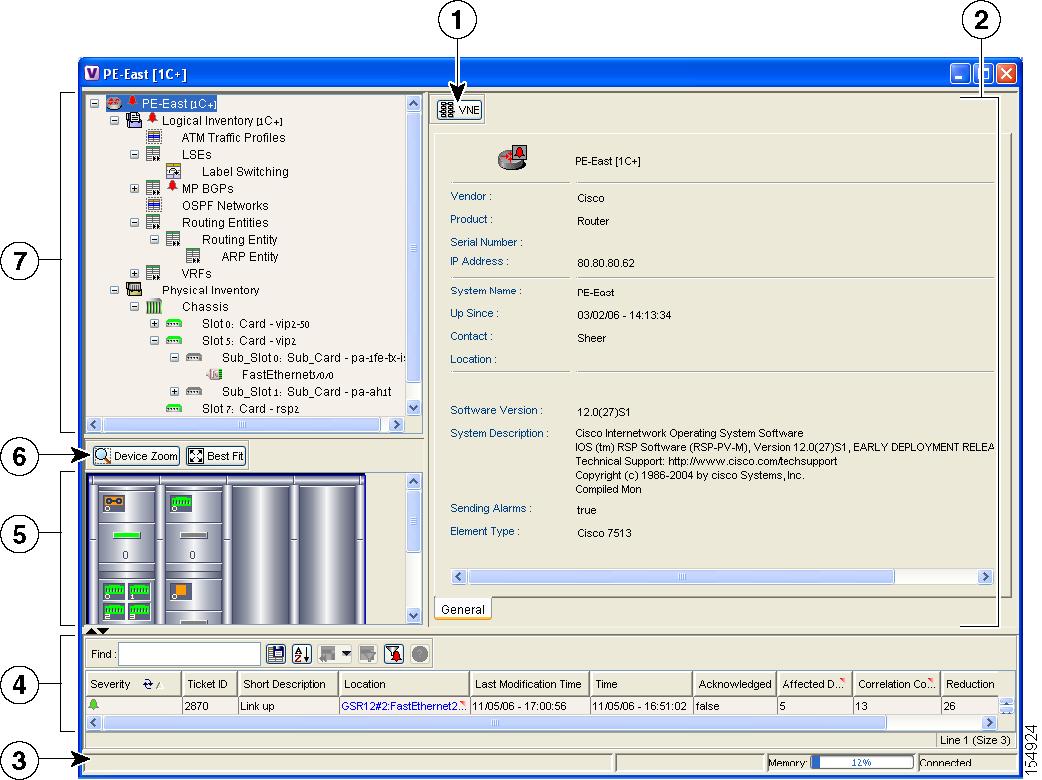Image resolution: width=1042 pixels, height=780 pixels.
Task: Click the Ticket ID column header
Action: 208,684
